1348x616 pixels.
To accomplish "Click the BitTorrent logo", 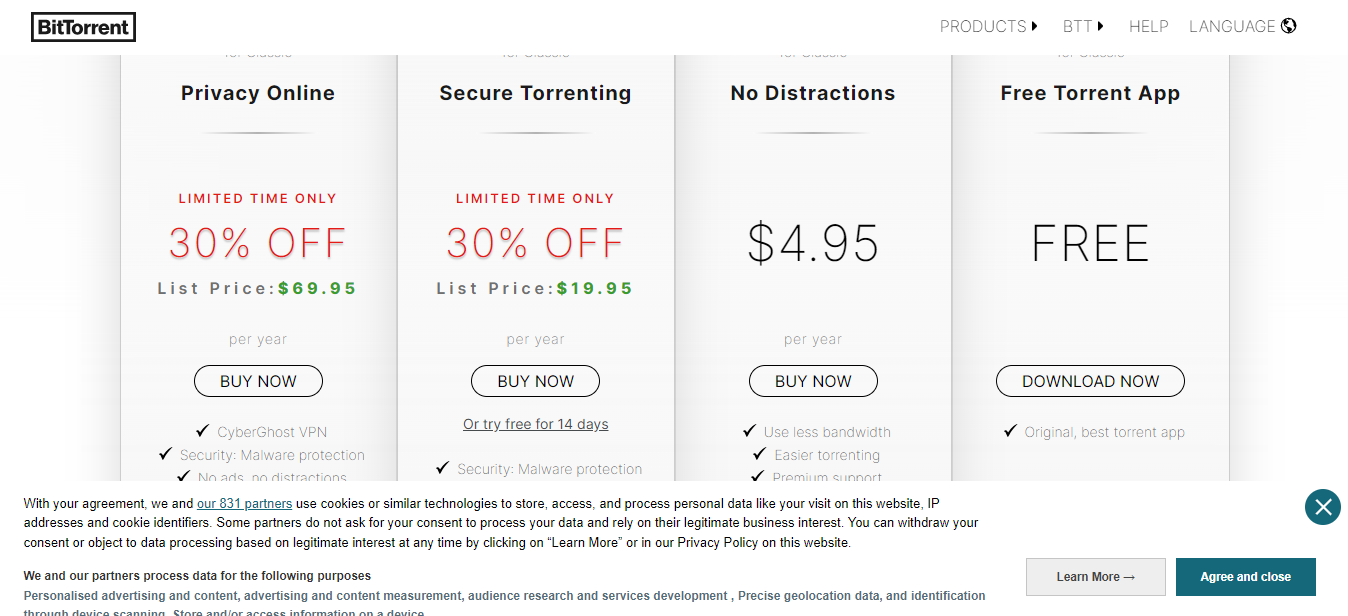I will [83, 27].
